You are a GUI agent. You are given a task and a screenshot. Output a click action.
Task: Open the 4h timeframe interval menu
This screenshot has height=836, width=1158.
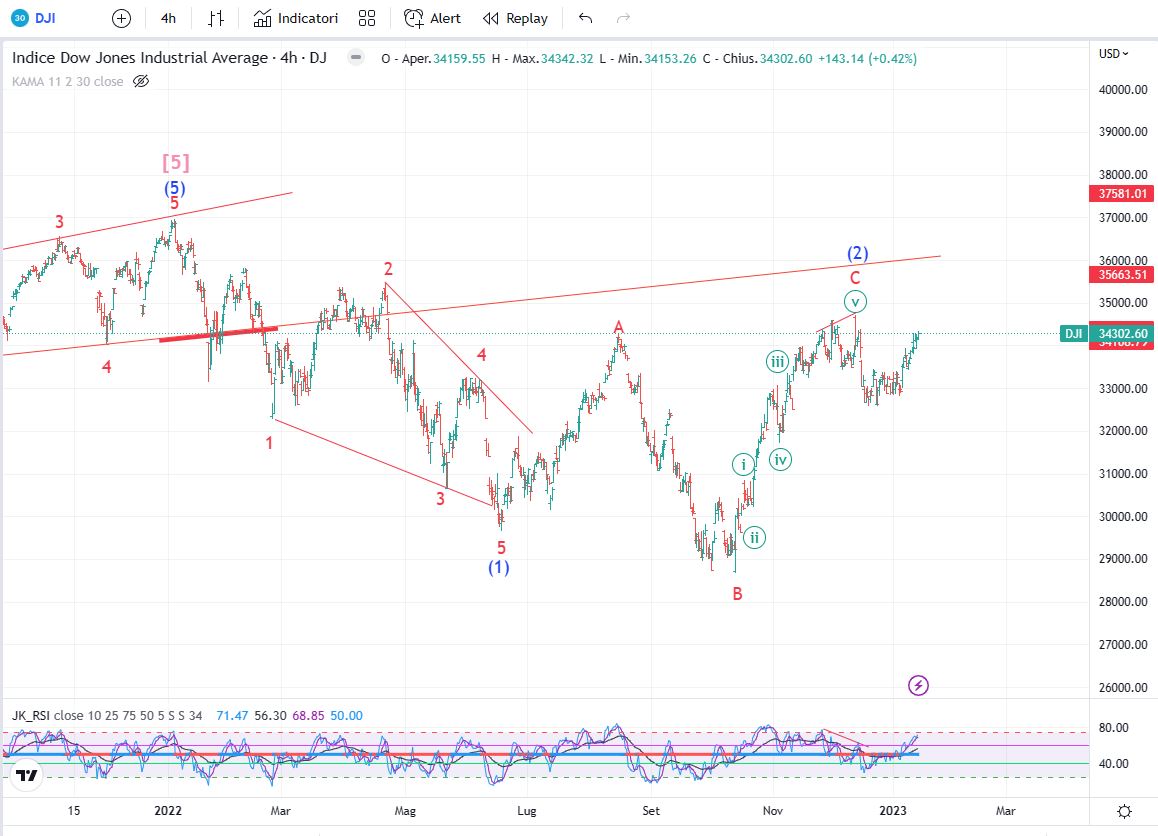coord(168,18)
